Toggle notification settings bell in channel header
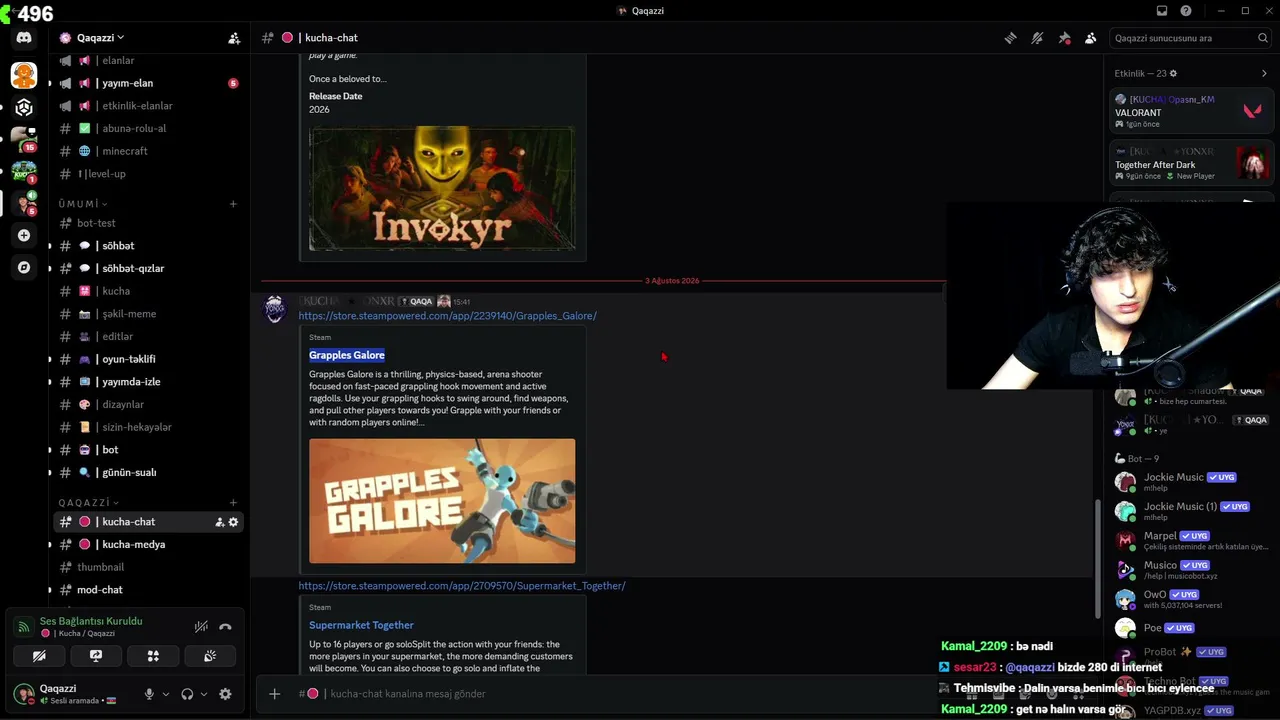1280x720 pixels. 1037,38
